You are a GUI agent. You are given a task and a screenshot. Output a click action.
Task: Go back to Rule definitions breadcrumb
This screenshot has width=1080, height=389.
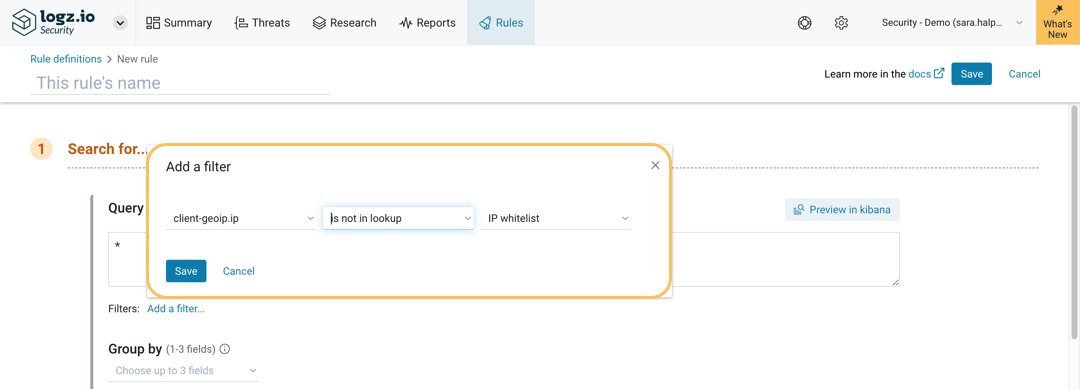pyautogui.click(x=66, y=59)
